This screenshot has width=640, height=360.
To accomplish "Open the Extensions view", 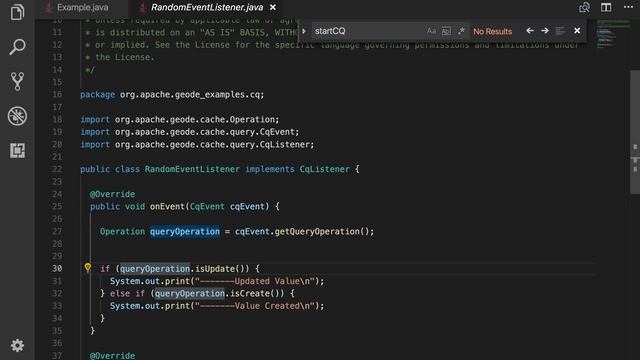I will pos(17,150).
